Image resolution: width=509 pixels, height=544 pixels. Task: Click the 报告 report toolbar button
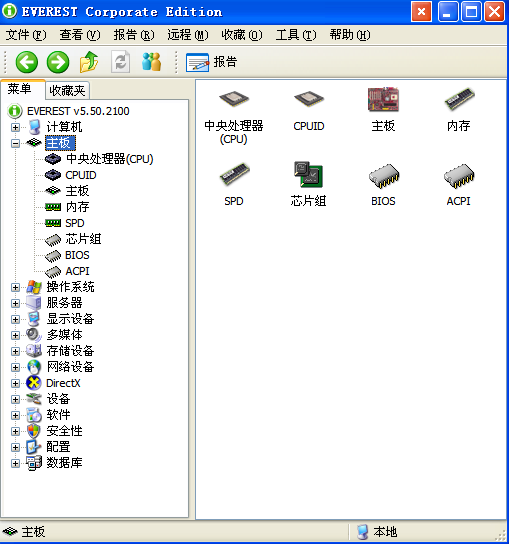212,62
